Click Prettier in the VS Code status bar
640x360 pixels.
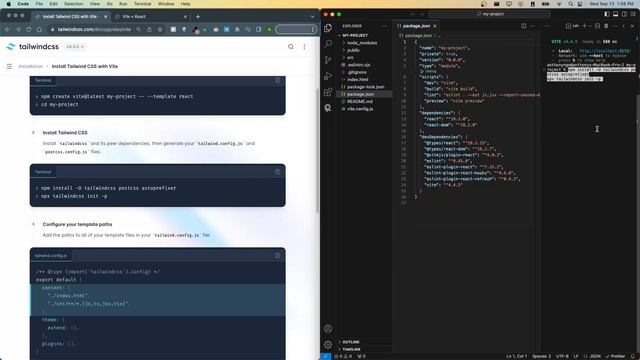(616, 356)
